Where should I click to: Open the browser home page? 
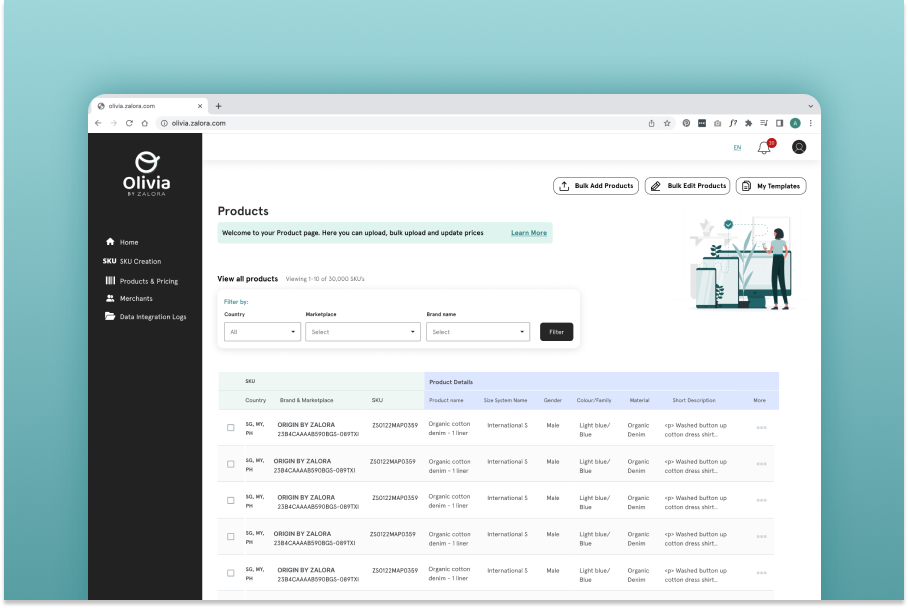pos(145,123)
